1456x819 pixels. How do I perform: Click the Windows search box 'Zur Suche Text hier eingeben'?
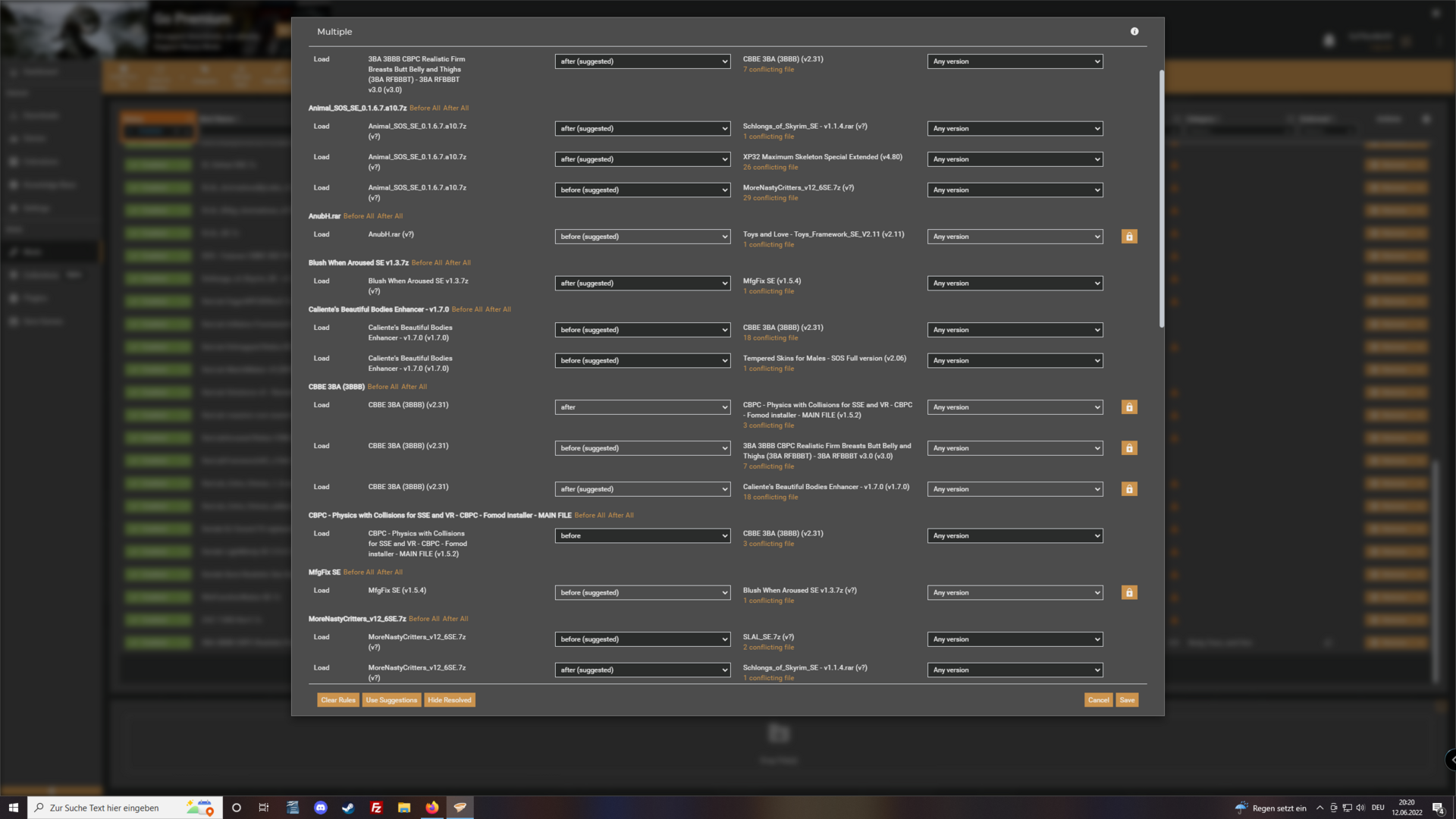(x=125, y=808)
